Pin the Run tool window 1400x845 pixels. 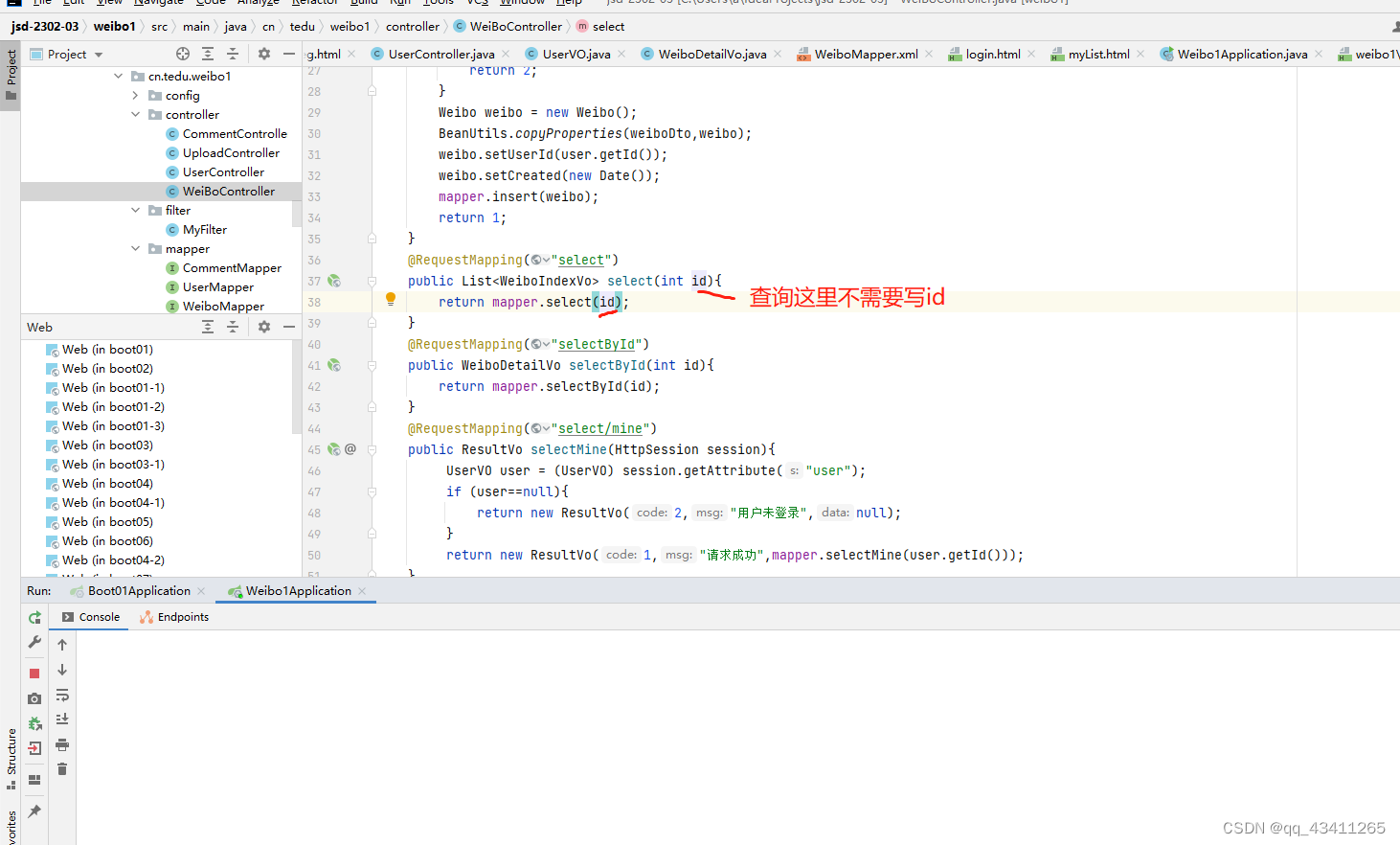click(34, 811)
